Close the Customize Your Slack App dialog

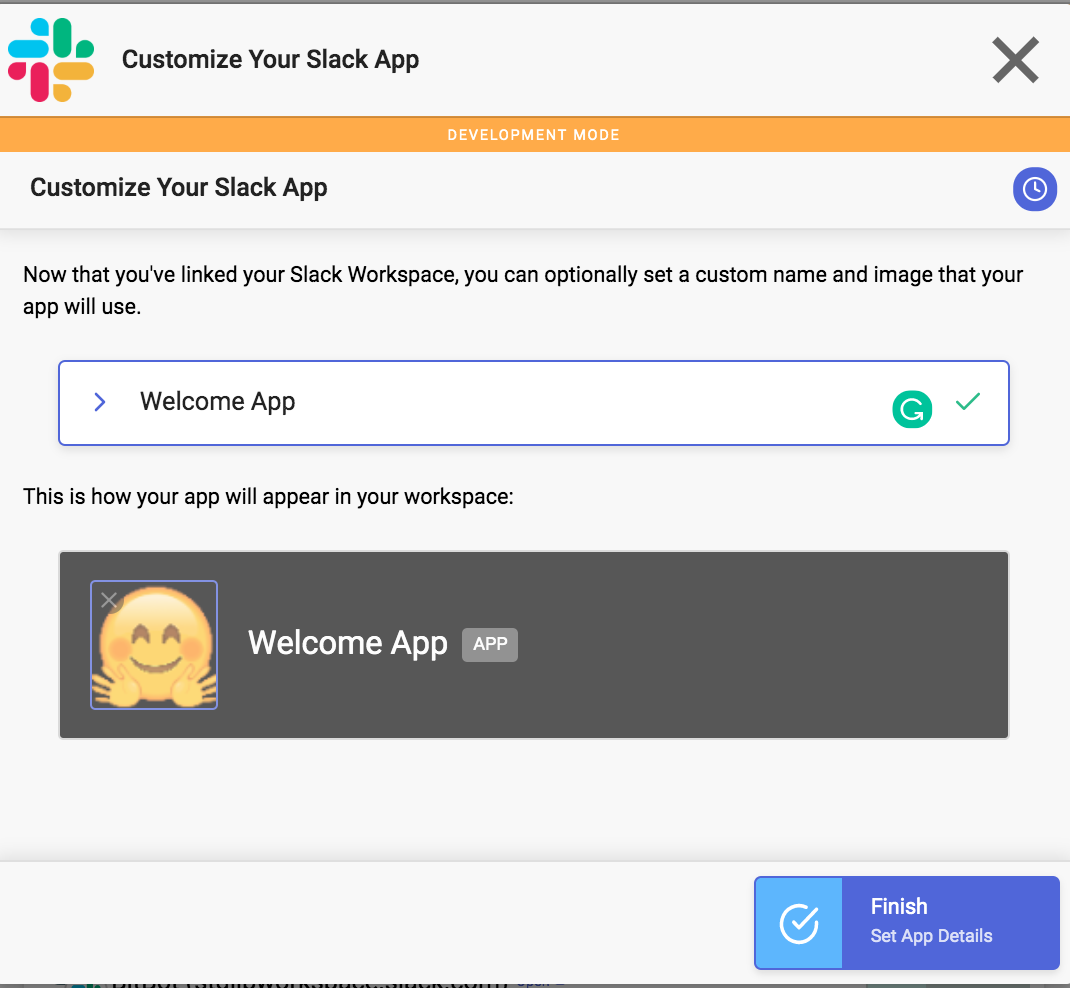pos(1015,60)
